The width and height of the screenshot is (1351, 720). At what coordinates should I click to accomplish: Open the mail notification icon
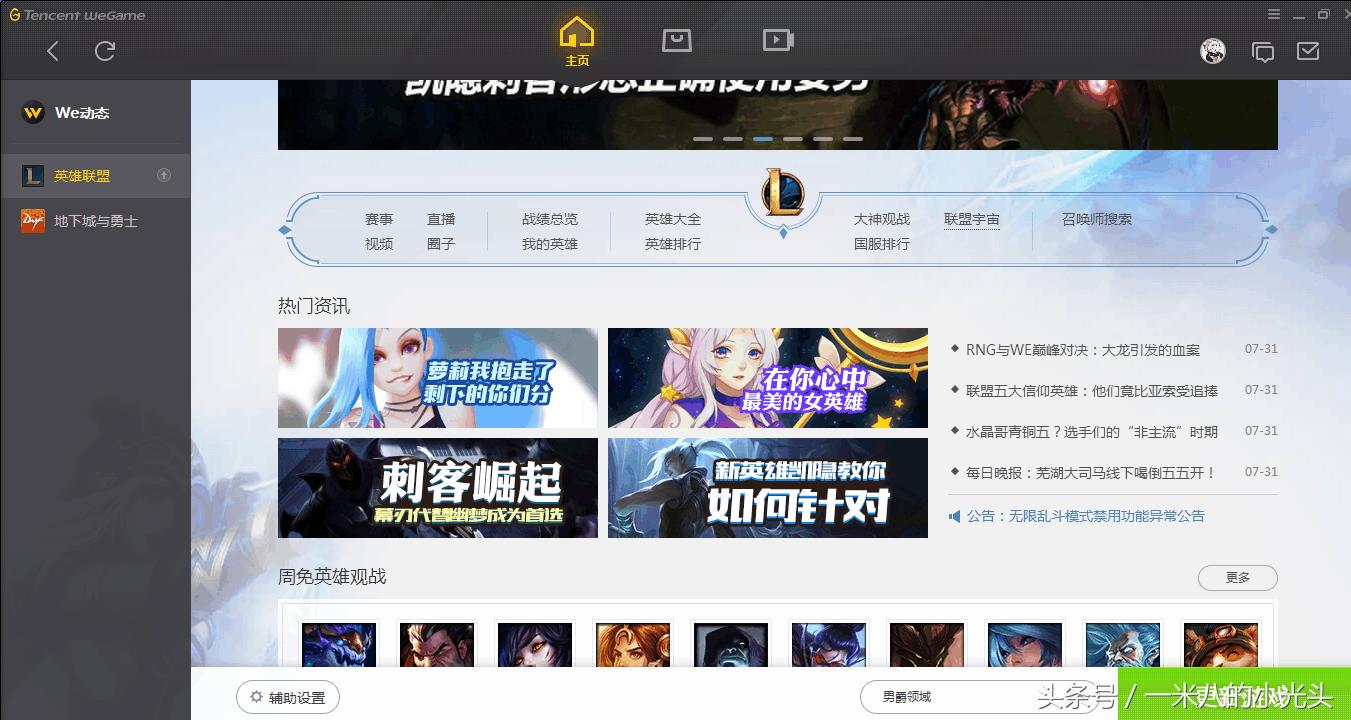coord(1307,51)
